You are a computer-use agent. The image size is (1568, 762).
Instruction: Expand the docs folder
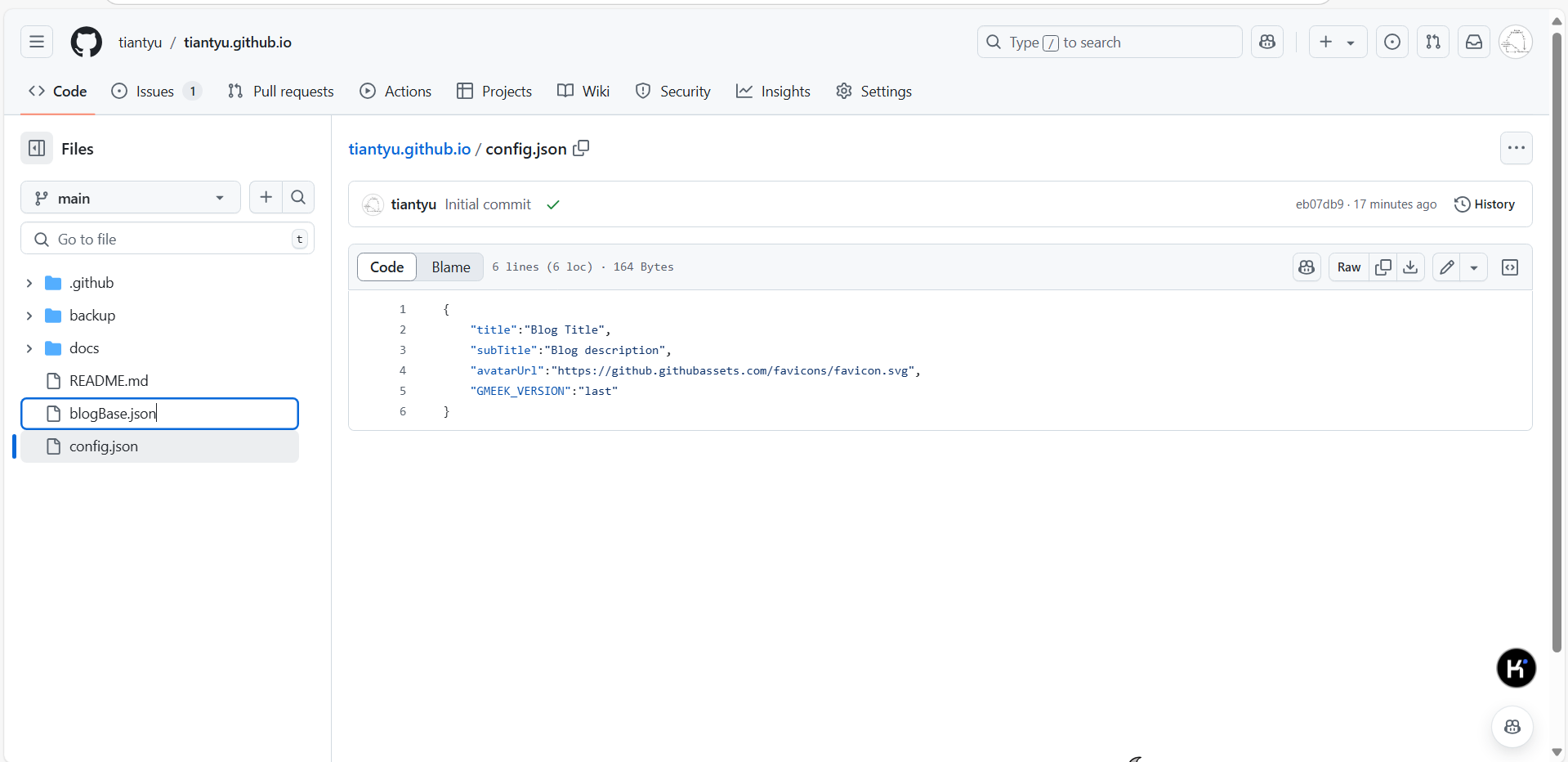coord(29,348)
